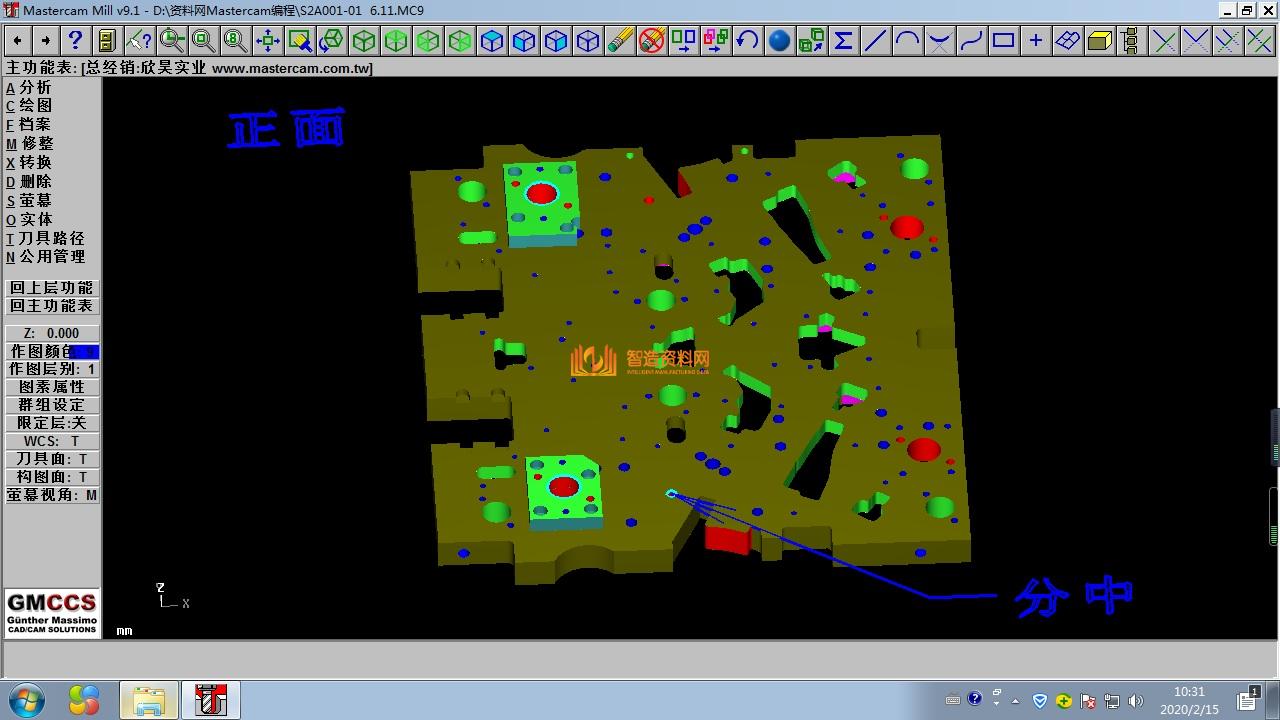Click the fit-to-screen pan icon
This screenshot has width=1280, height=720.
click(x=267, y=40)
